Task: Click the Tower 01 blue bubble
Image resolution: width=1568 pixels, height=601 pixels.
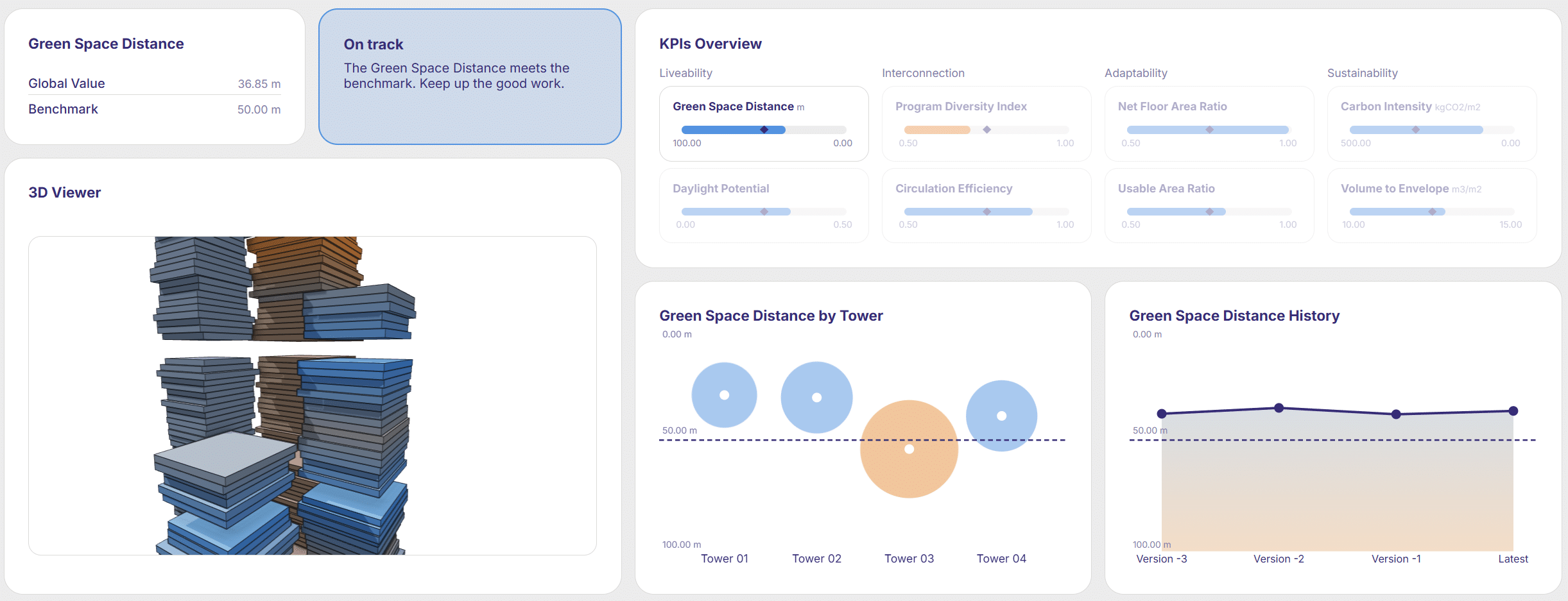Action: pos(724,395)
